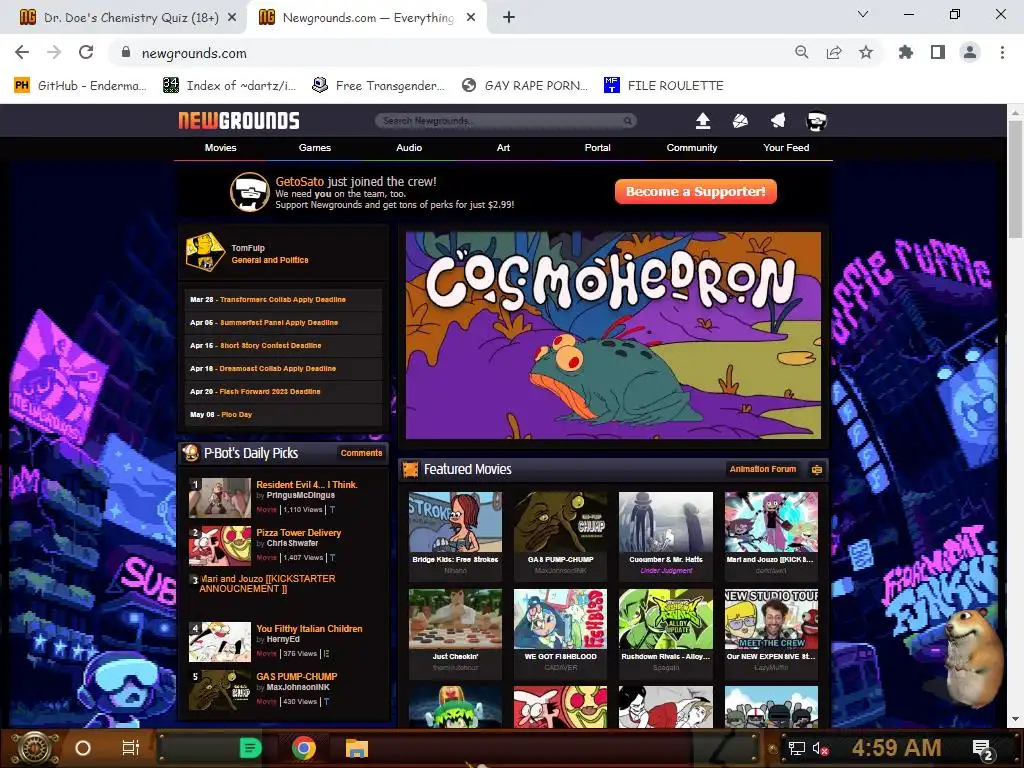The height and width of the screenshot is (768, 1024).
Task: Open Chrome zoom magnifier icon in address bar
Action: coord(801,52)
